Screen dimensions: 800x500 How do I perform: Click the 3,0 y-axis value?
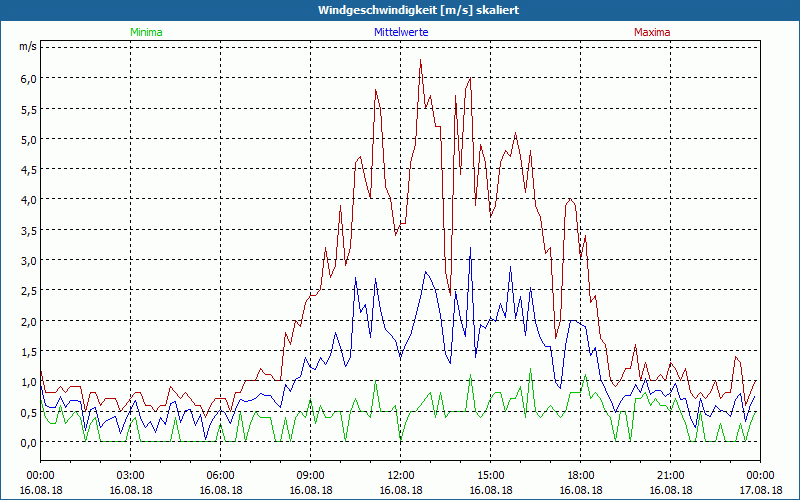(x=29, y=260)
